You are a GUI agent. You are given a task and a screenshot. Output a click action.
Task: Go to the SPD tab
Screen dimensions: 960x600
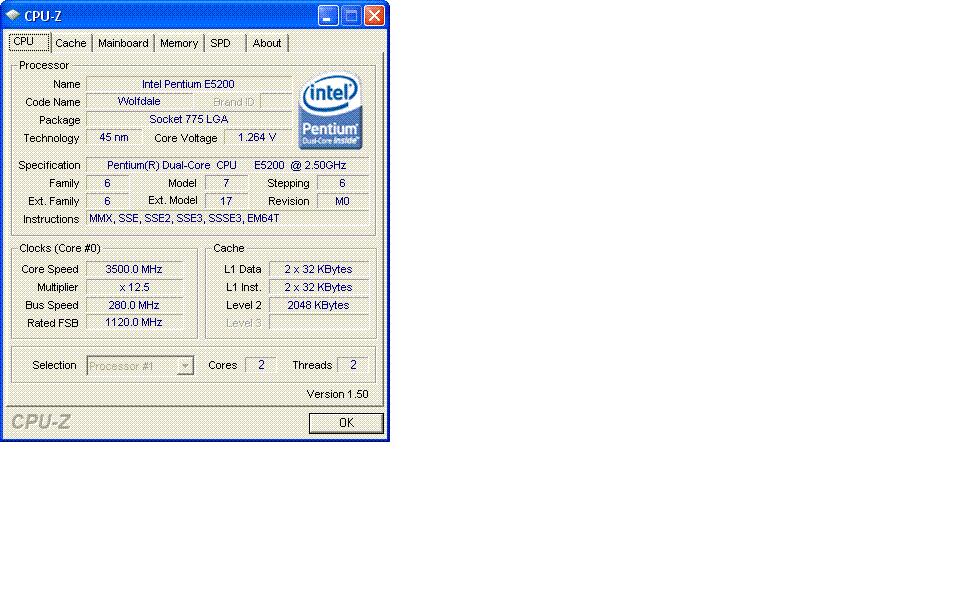(220, 43)
